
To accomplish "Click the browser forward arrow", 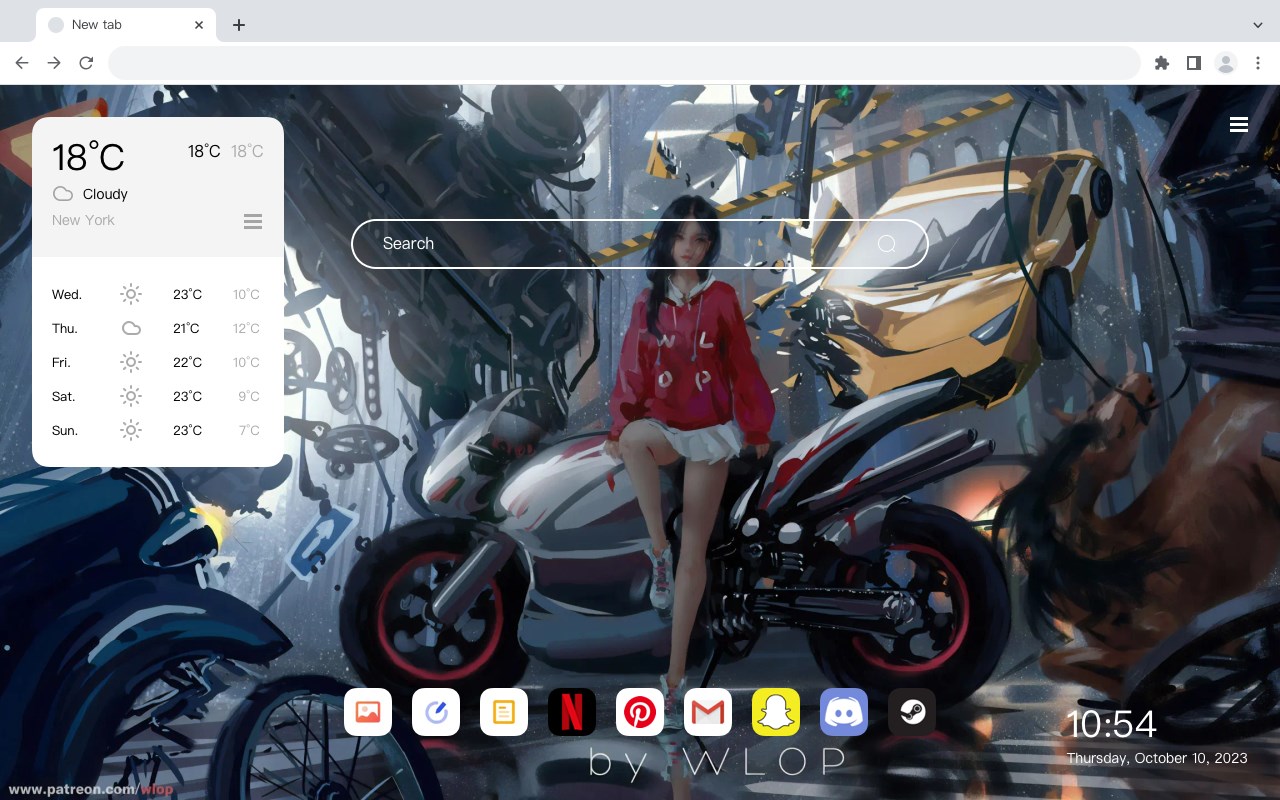I will (54, 63).
